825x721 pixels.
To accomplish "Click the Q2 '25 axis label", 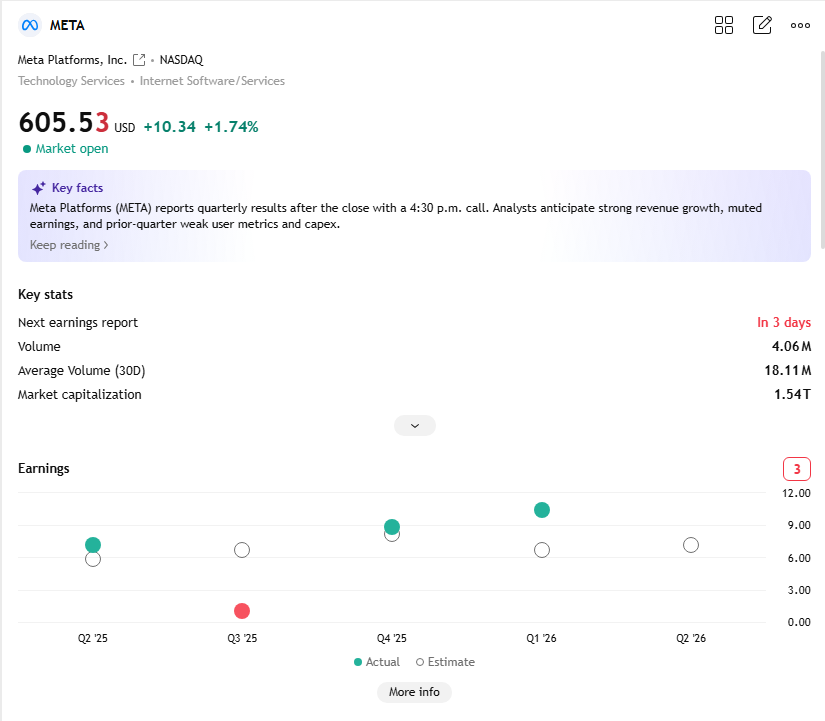I will [x=93, y=638].
